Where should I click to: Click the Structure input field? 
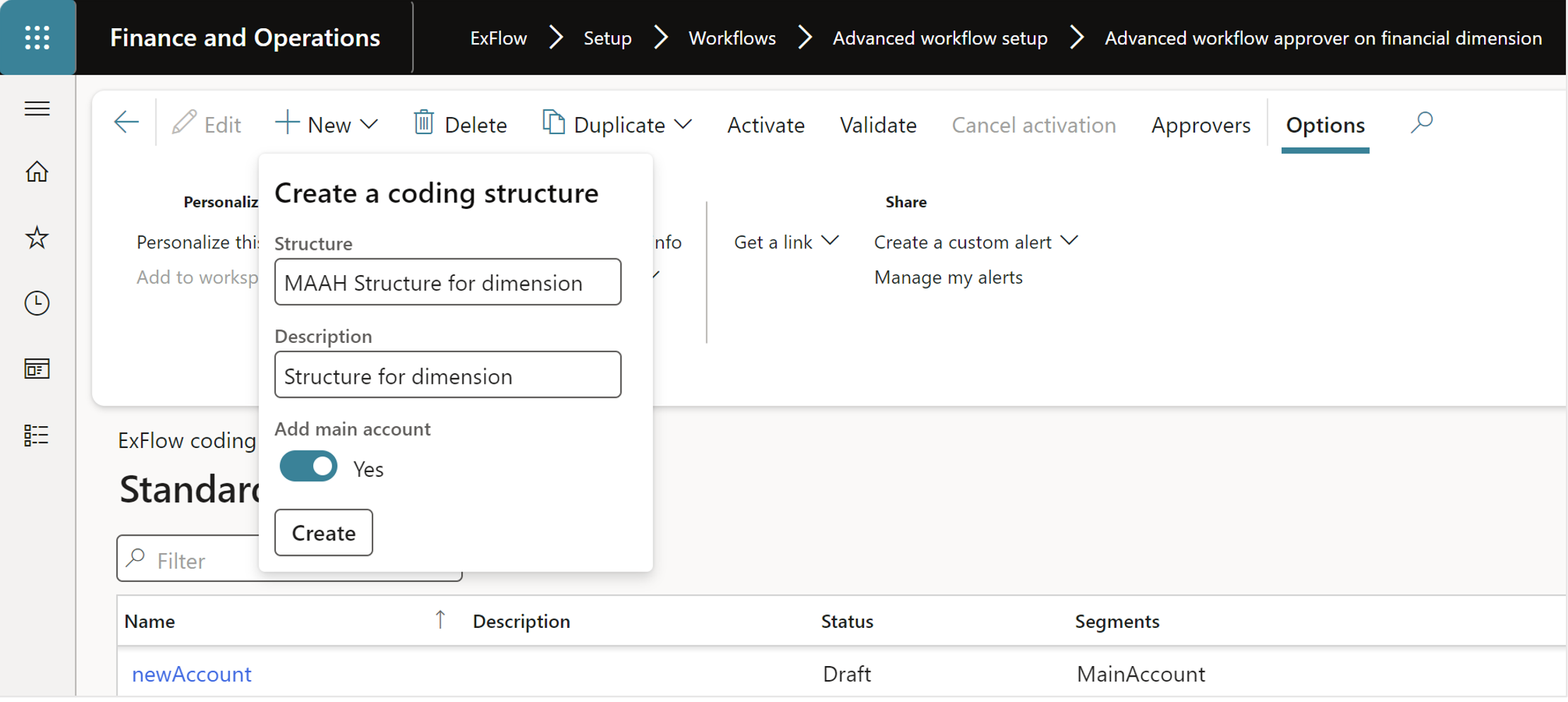[448, 282]
